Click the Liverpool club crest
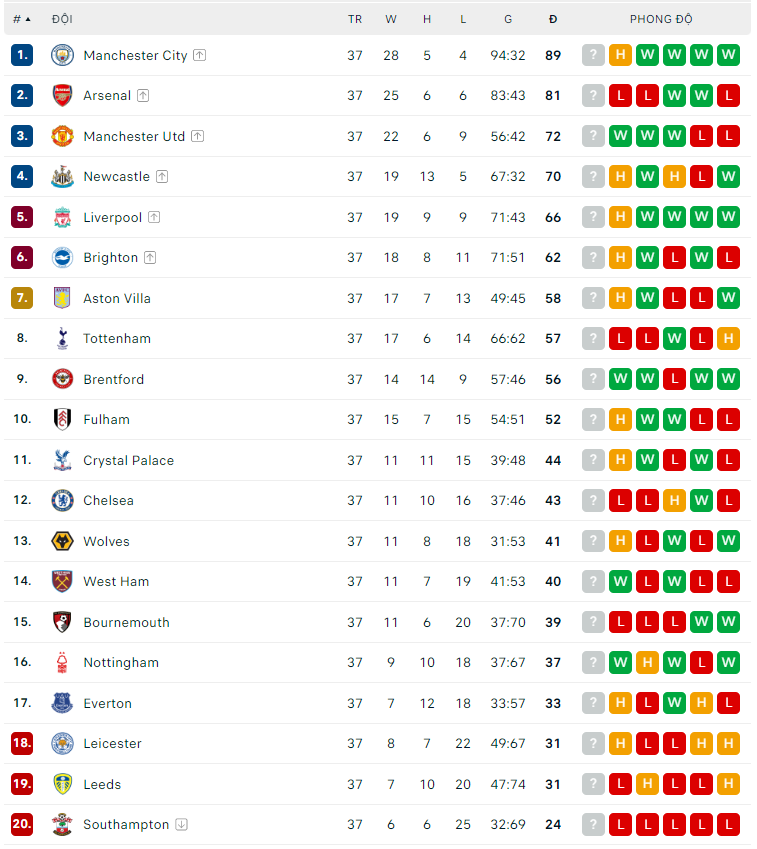 62,217
